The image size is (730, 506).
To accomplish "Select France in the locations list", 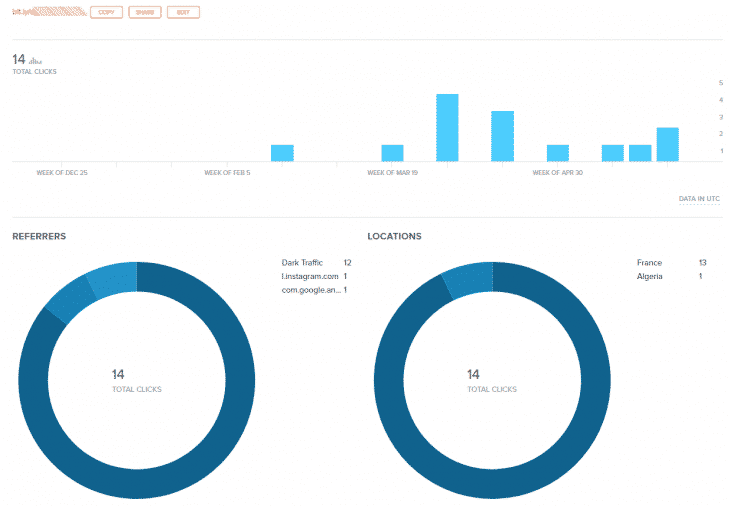I will (x=649, y=262).
